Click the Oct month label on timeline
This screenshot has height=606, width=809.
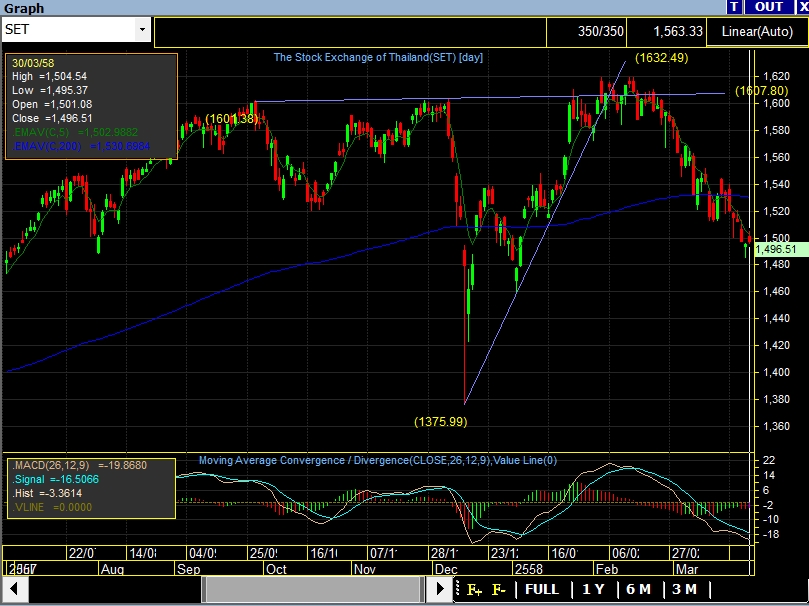click(276, 569)
